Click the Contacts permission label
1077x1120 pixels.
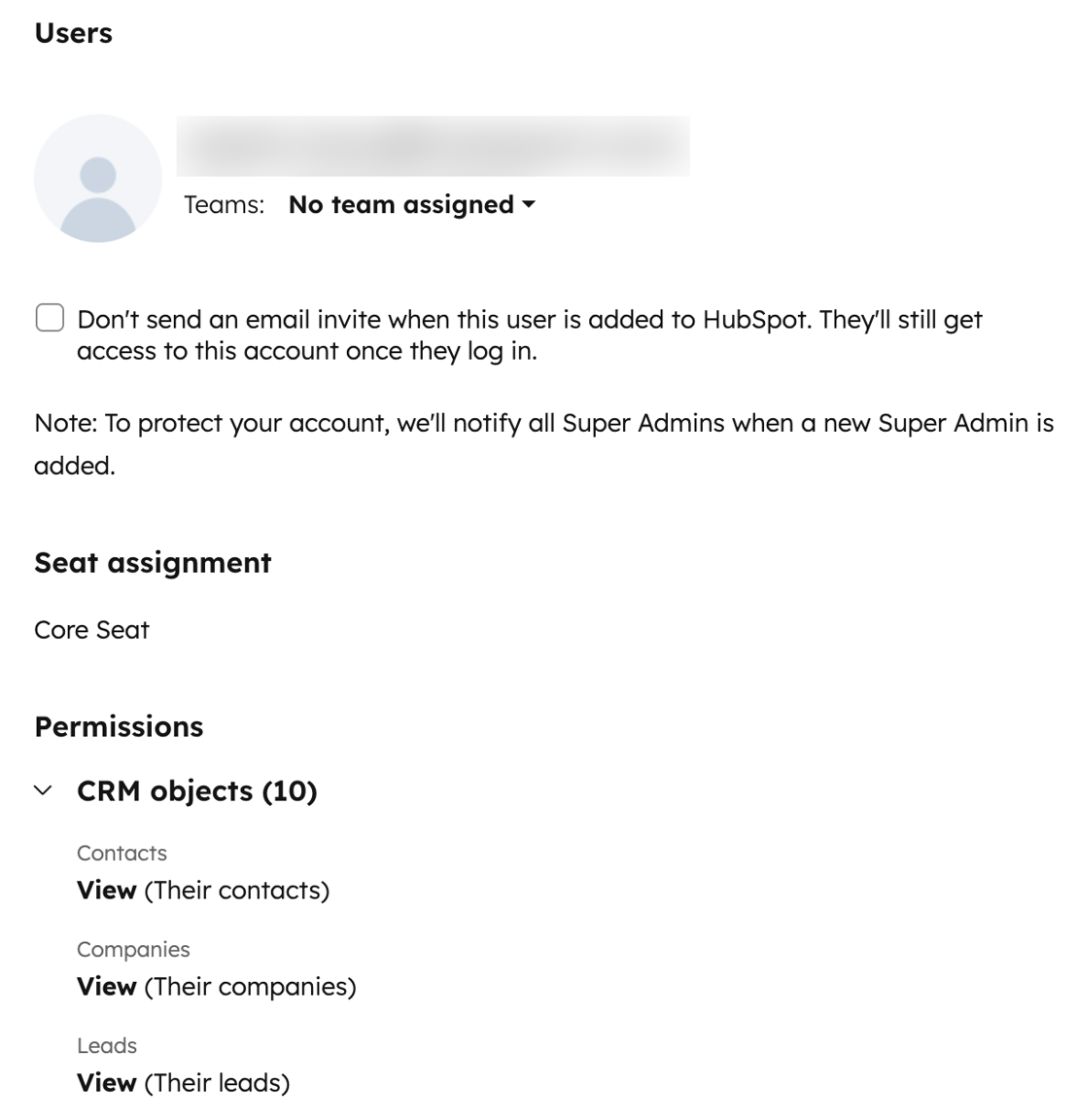[x=122, y=853]
